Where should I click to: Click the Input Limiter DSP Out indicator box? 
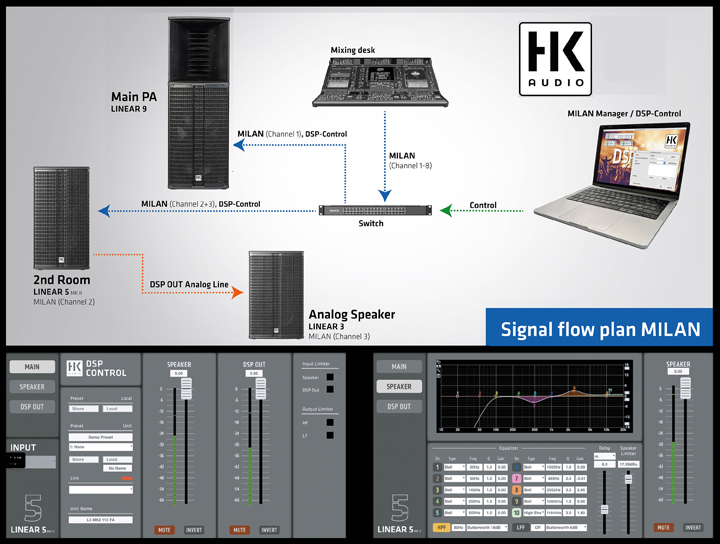330,389
